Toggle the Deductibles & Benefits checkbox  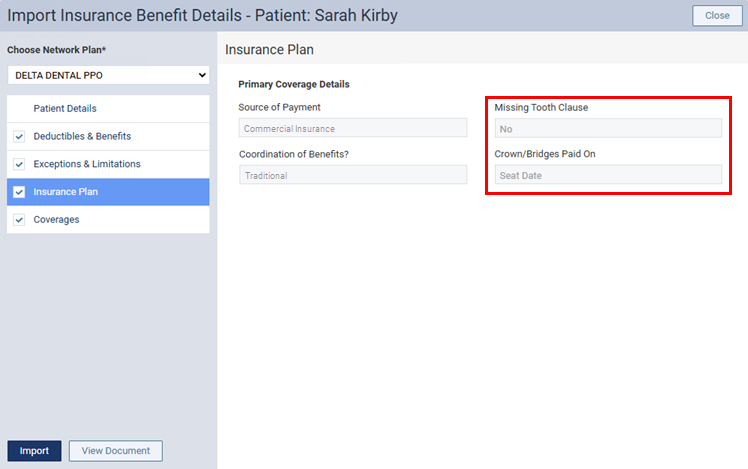point(19,136)
